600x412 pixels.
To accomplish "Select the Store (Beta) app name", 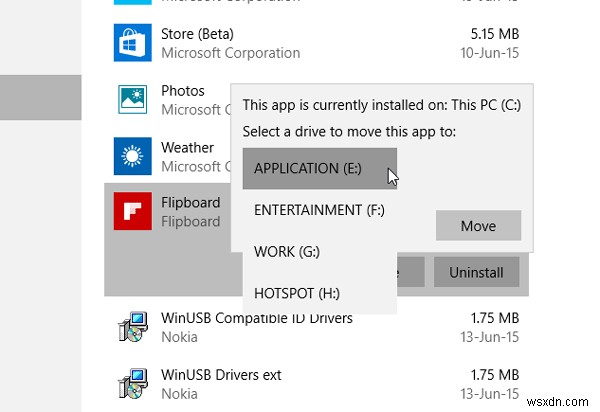I will point(197,34).
